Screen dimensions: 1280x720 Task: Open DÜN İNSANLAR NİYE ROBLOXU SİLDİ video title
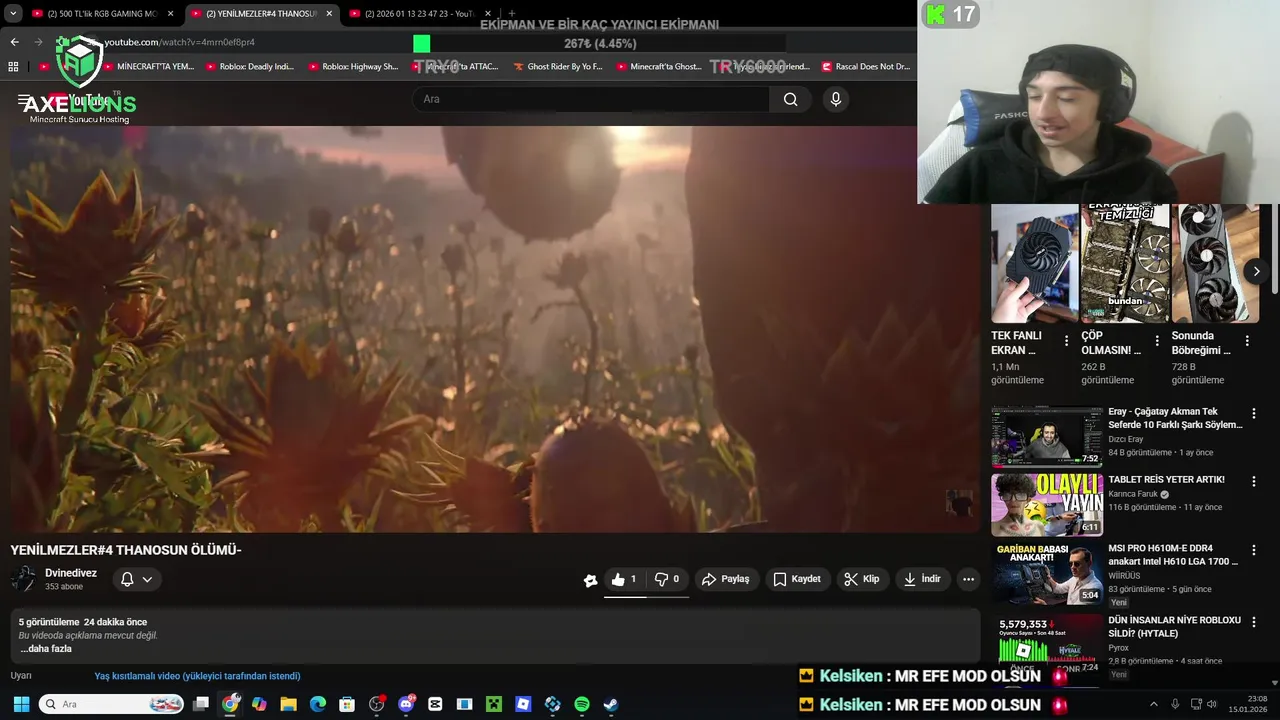tap(1174, 627)
